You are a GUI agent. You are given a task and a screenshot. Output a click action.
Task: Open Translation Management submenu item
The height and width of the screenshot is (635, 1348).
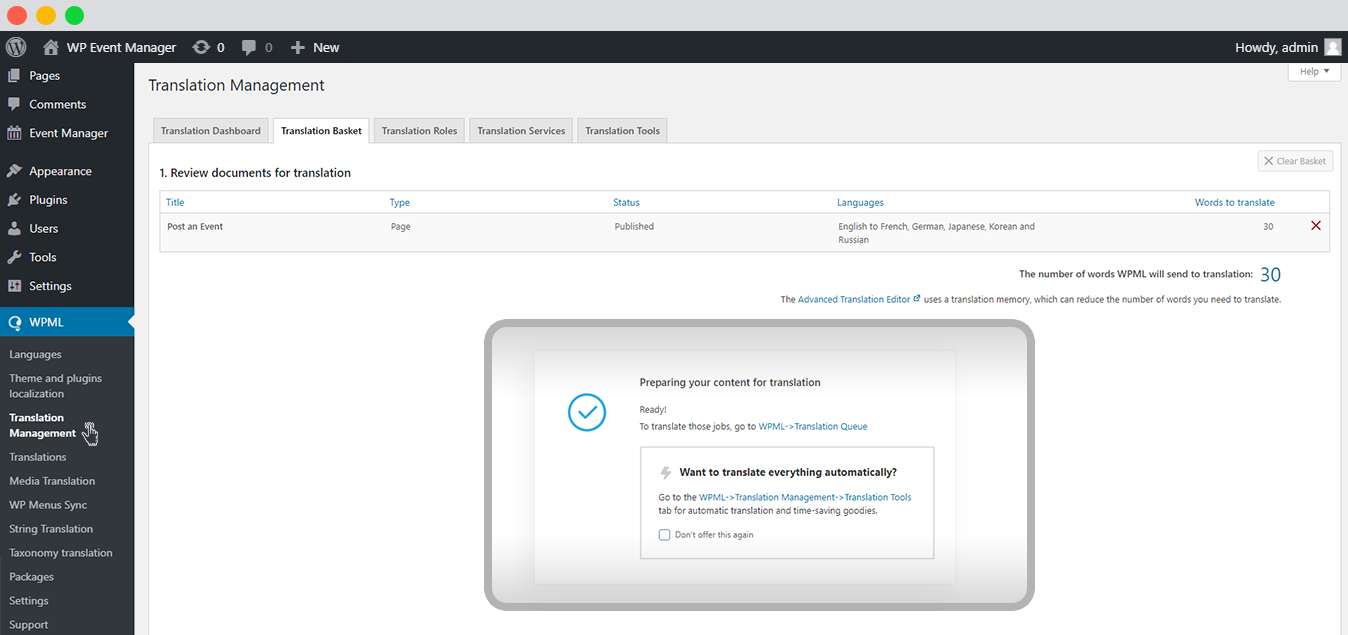coord(43,425)
